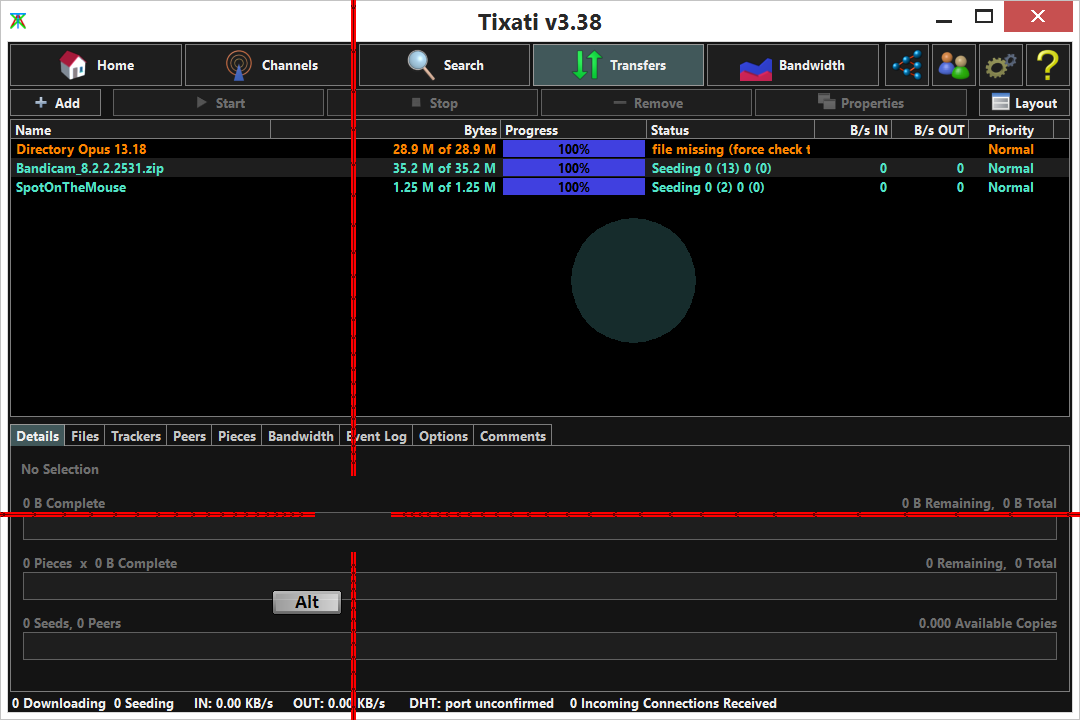Screen dimensions: 1080x720
Task: Open the Channels section
Action: point(270,65)
